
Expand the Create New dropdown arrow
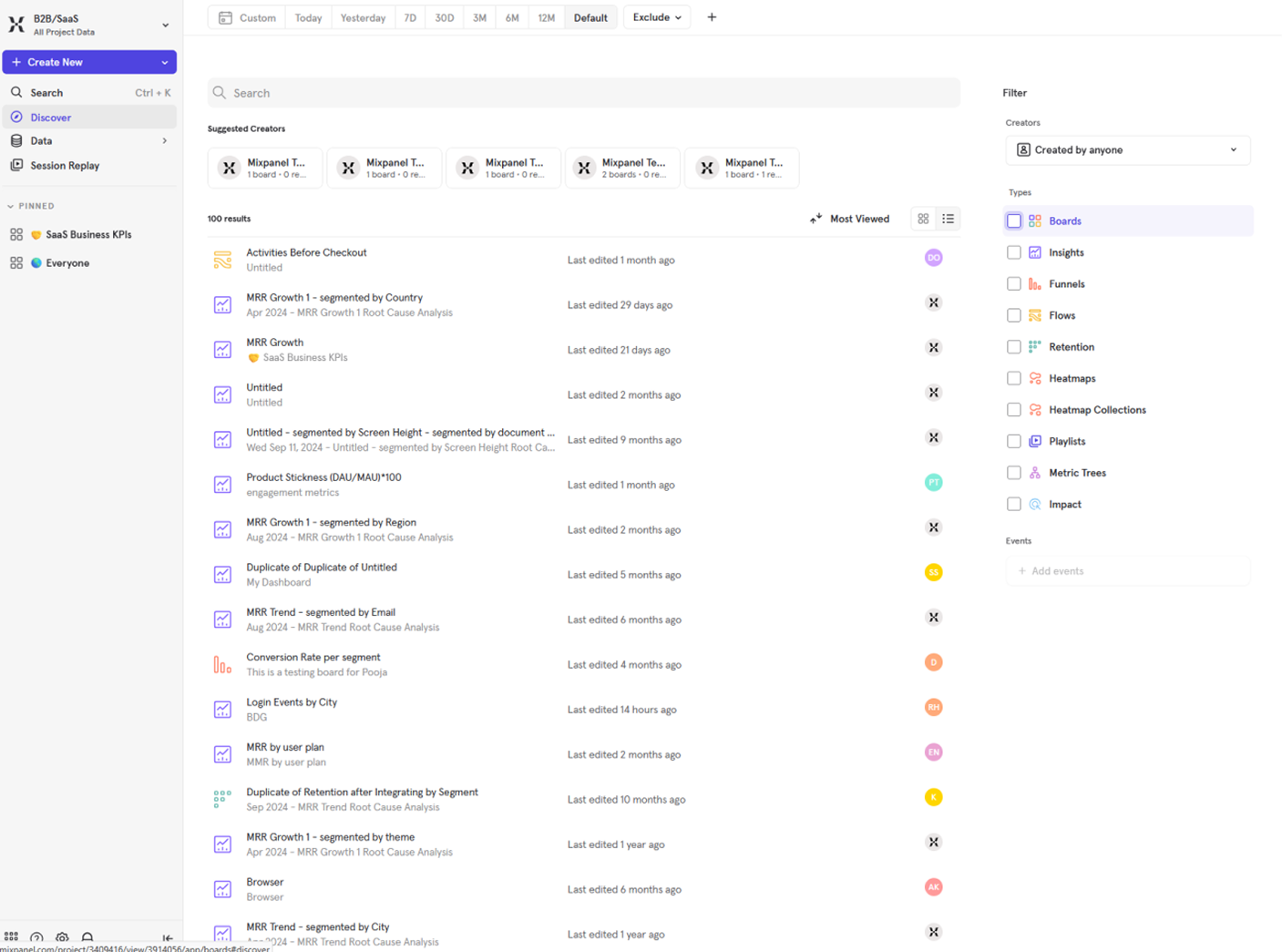tap(165, 62)
